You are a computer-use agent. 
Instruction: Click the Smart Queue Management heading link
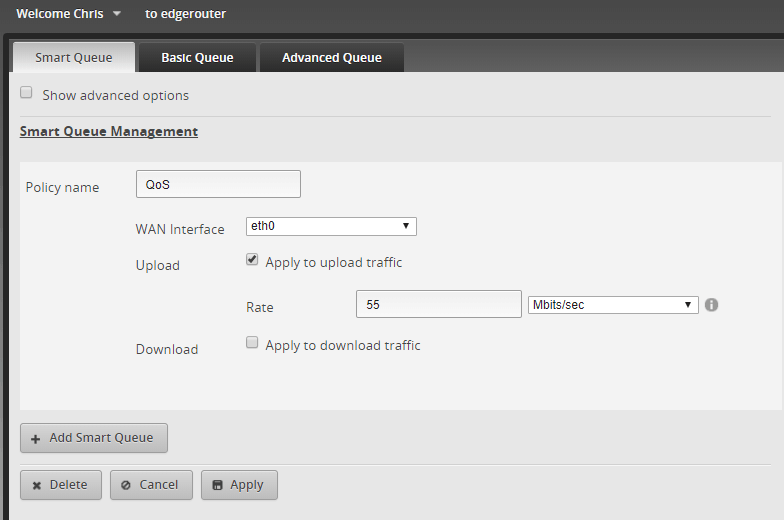(x=109, y=131)
